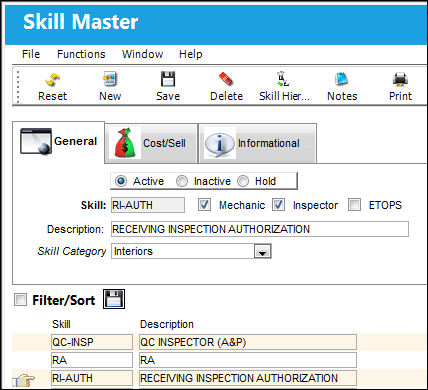Switch to the Cost/Sell tab
The height and width of the screenshot is (390, 428).
(x=151, y=143)
